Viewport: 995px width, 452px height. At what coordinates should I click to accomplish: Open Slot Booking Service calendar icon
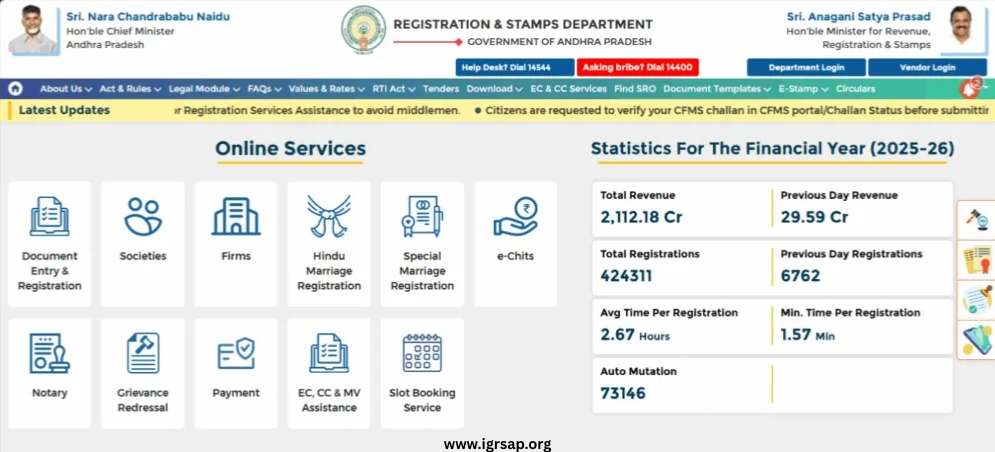click(422, 353)
